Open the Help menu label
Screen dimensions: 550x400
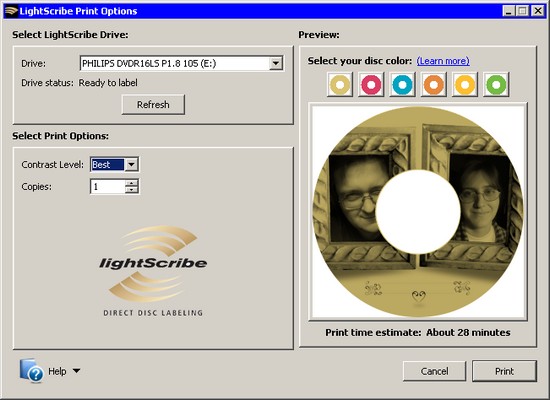[x=57, y=371]
